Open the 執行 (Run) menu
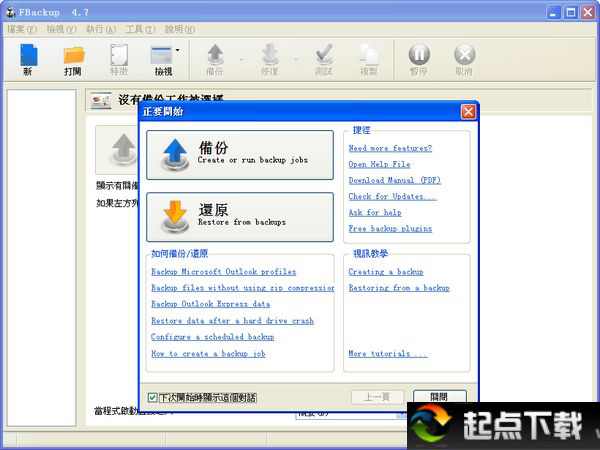Viewport: 600px width, 450px height. [101, 29]
